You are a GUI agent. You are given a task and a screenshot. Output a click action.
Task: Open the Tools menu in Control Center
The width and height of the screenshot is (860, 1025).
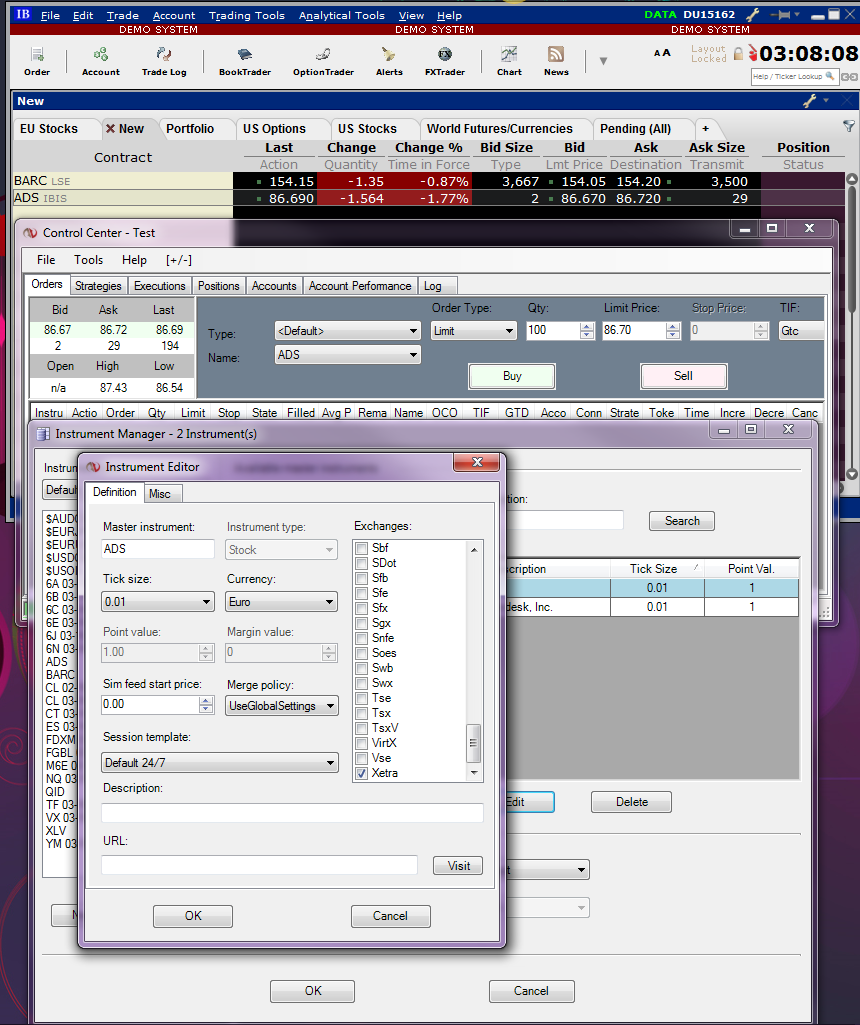(88, 260)
